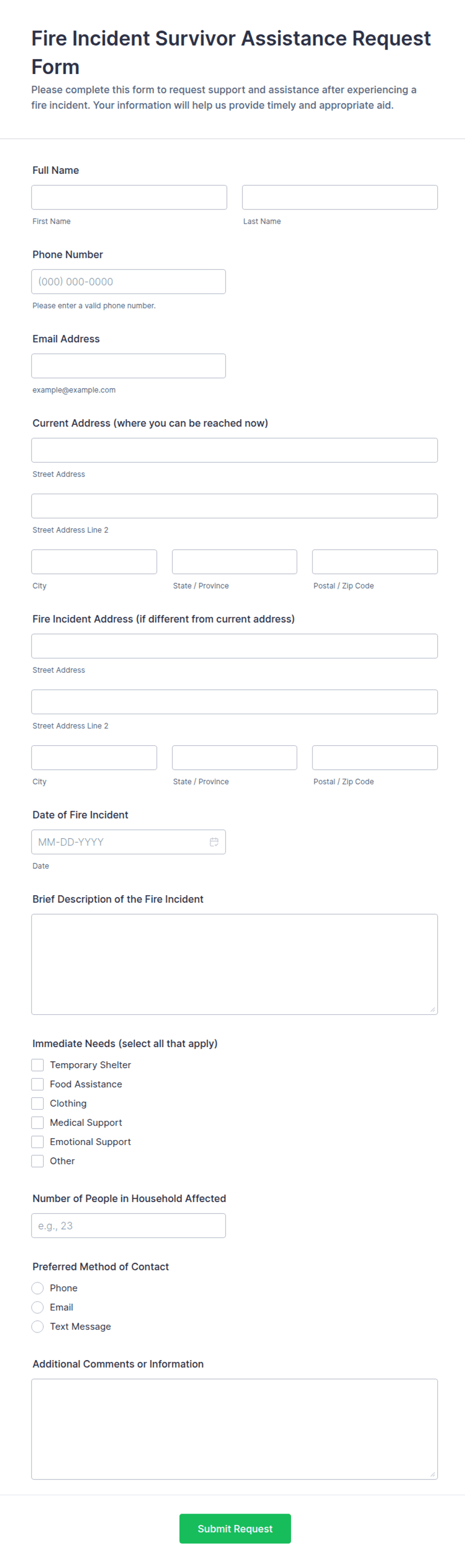Focus the Date of Fire Incident field

point(128,842)
